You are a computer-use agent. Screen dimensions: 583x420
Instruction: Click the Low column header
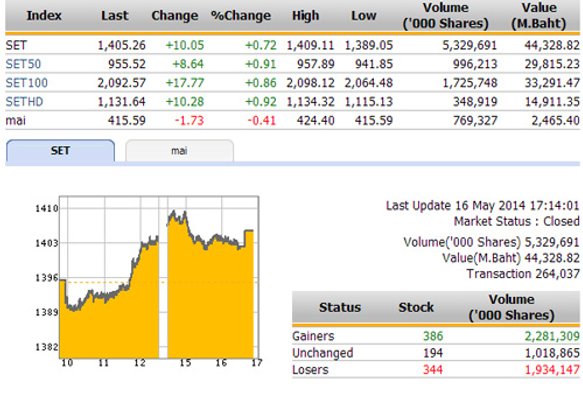coord(364,16)
